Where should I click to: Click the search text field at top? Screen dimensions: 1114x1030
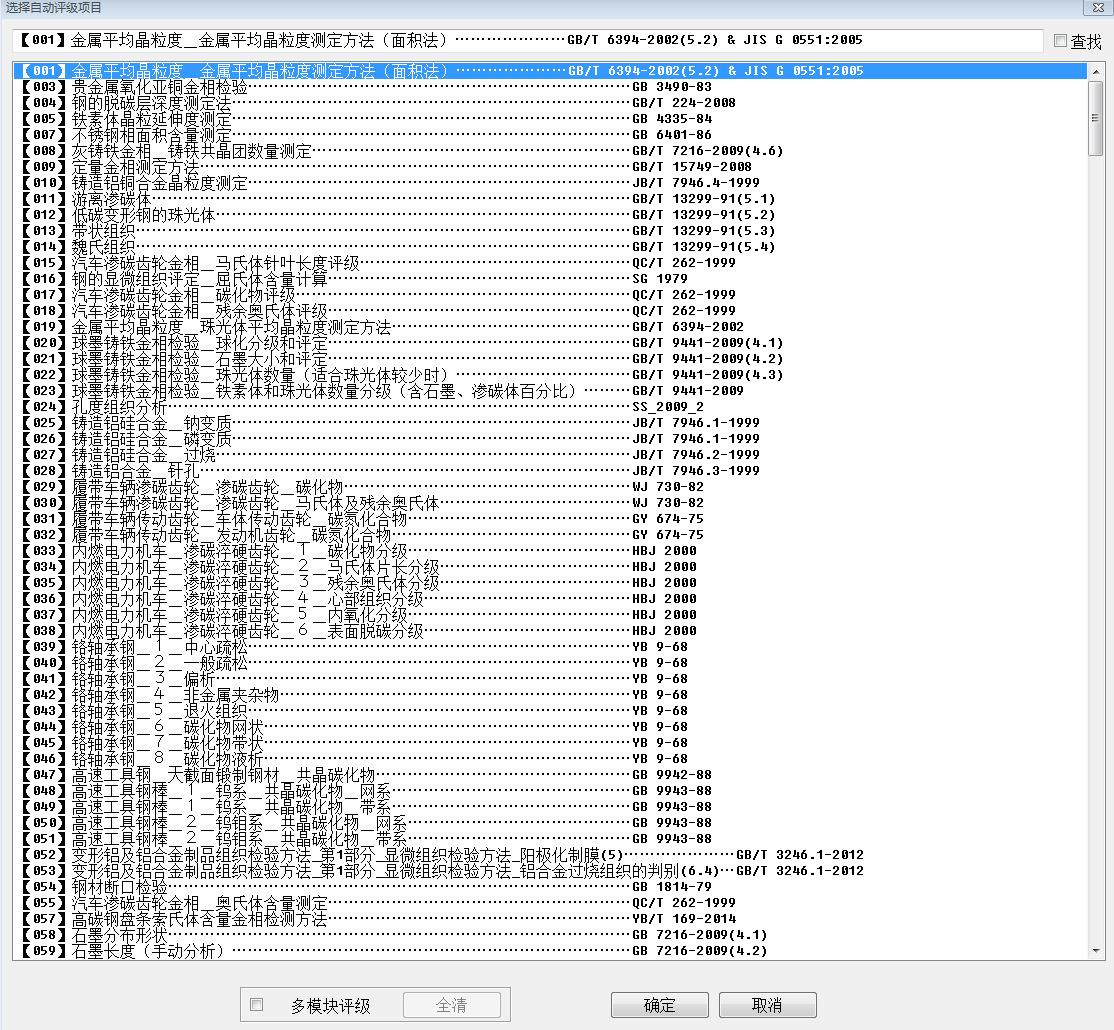point(528,41)
